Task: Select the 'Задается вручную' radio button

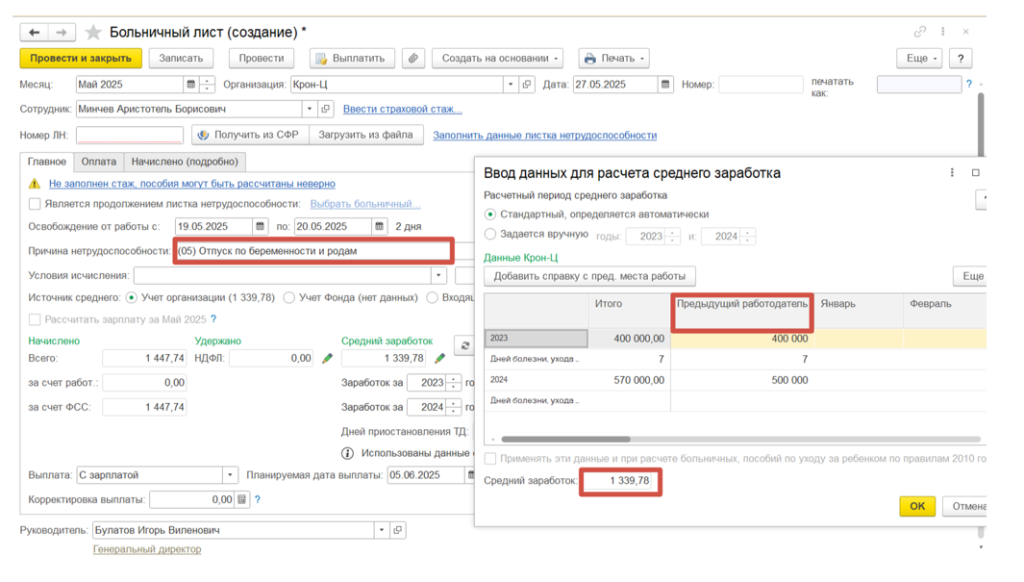Action: coord(490,234)
